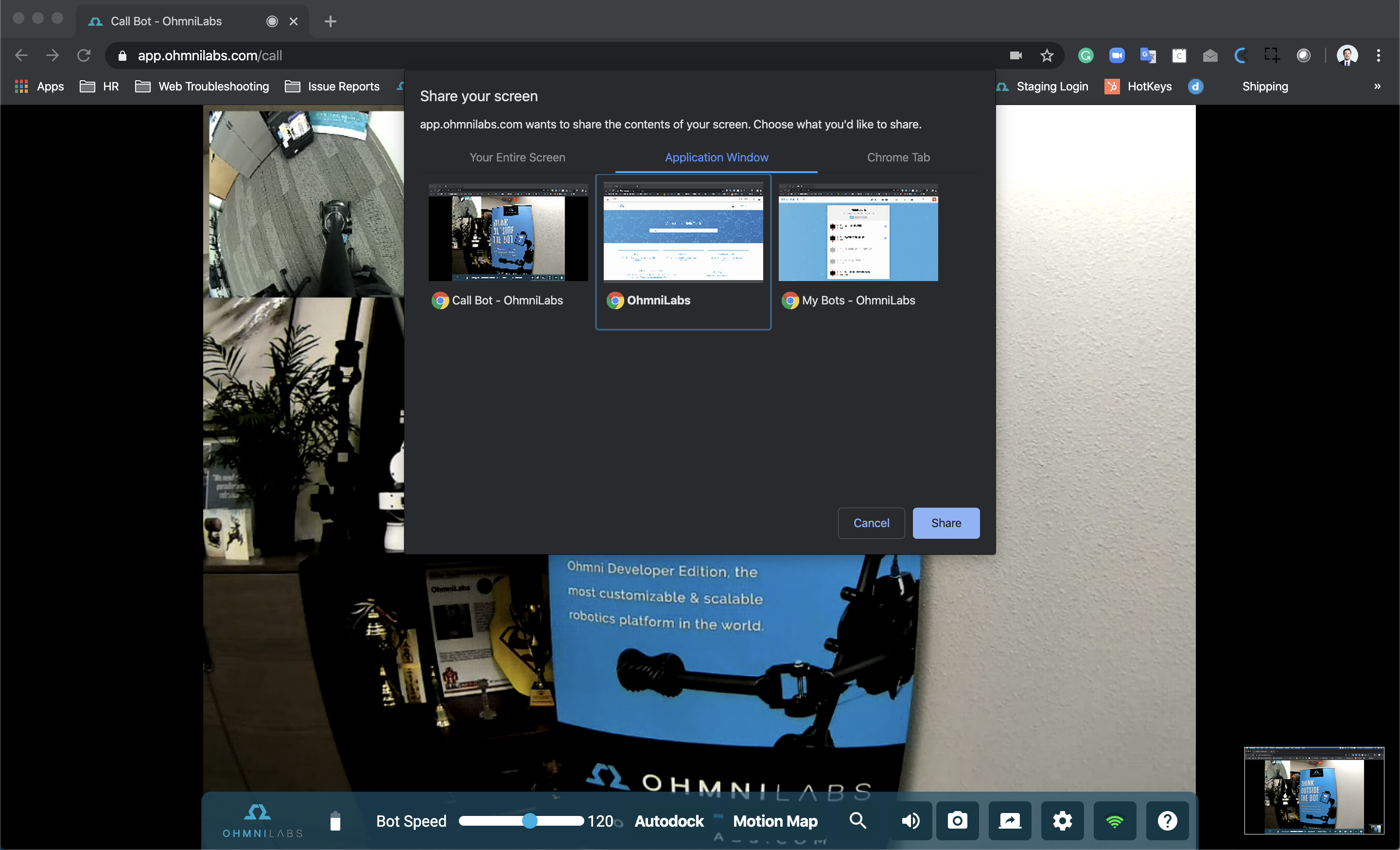Click the screenshot capture extension icon
Screen dimensions: 1400x850
1272,55
